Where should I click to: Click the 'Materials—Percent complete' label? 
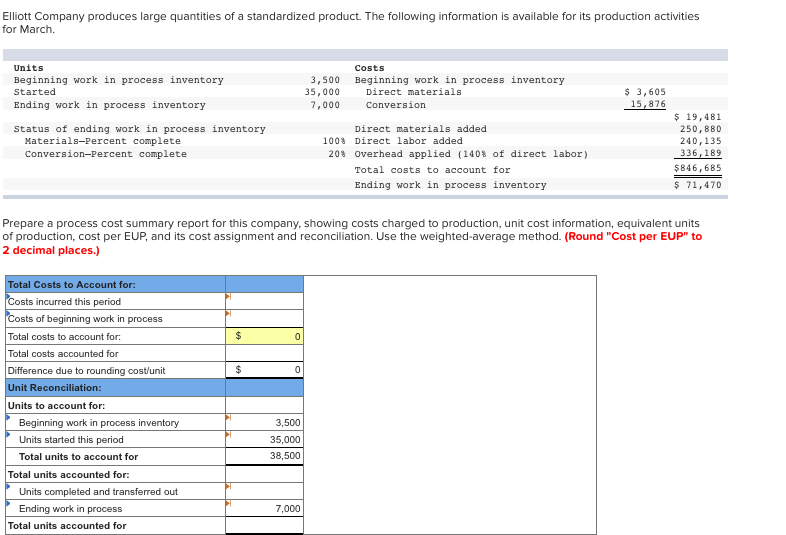[103, 141]
